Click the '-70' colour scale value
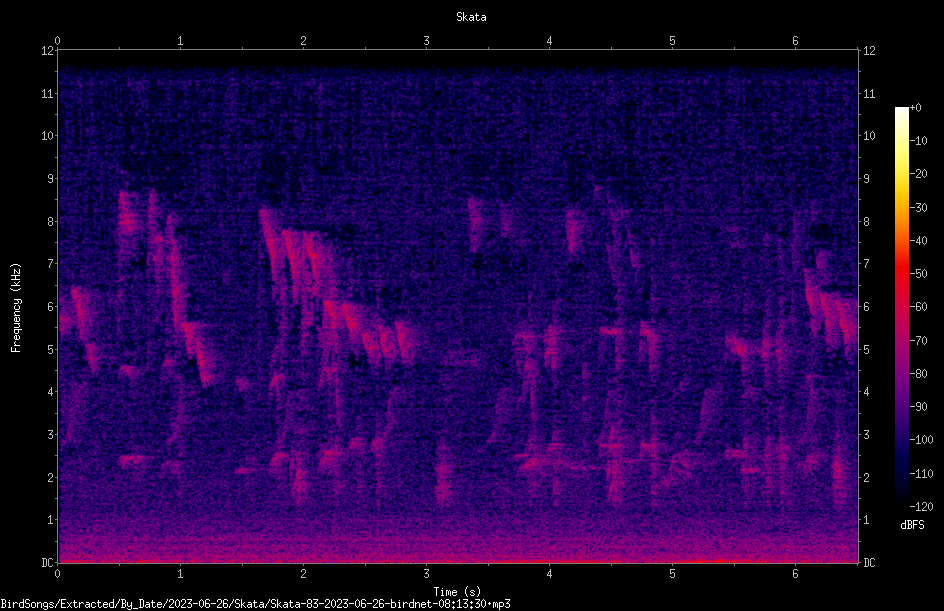944x611 pixels. point(918,341)
